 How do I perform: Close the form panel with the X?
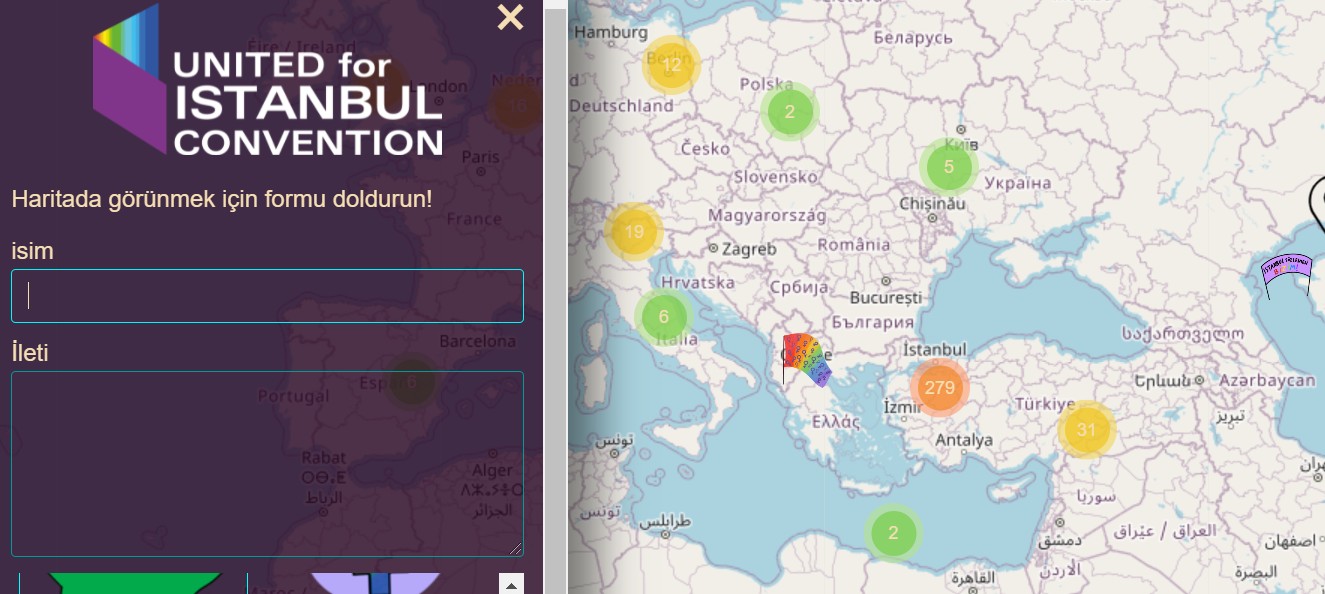point(510,17)
